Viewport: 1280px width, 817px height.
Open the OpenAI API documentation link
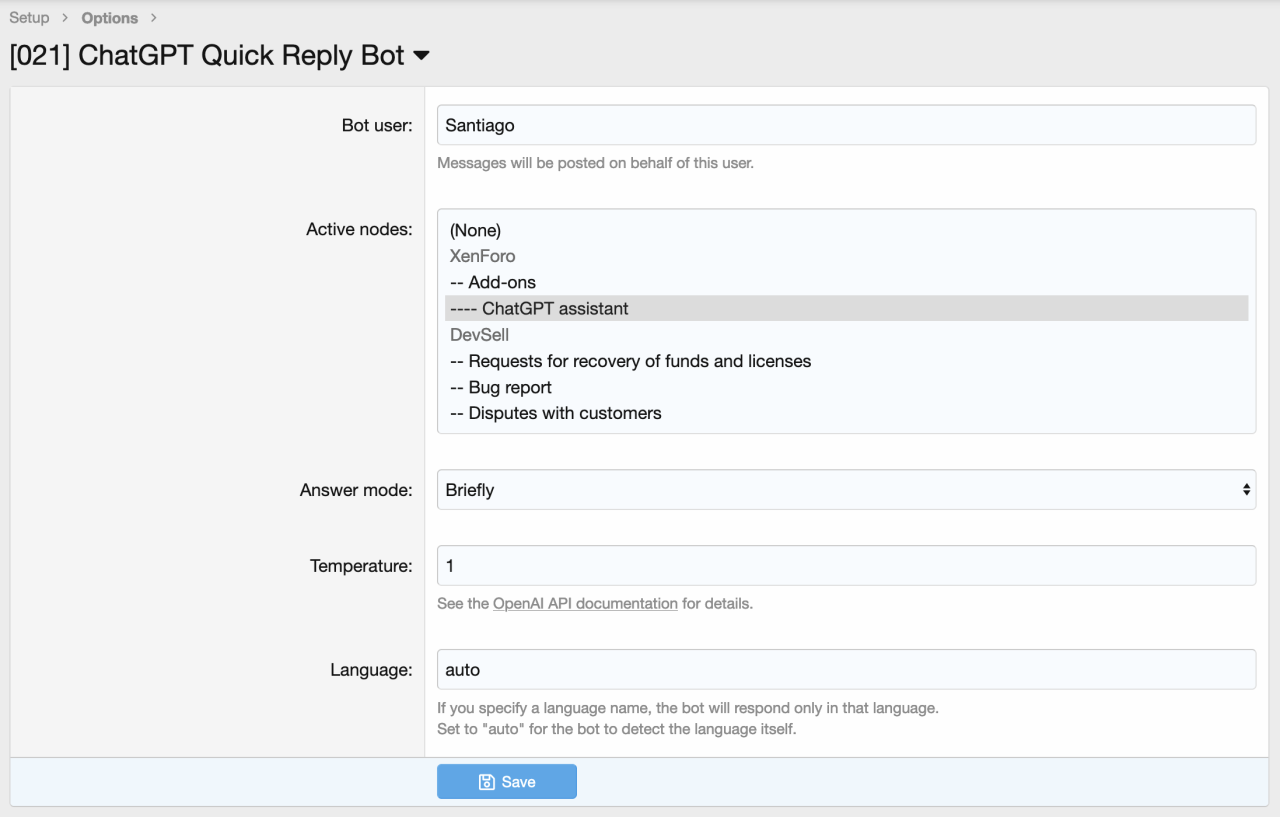click(584, 603)
